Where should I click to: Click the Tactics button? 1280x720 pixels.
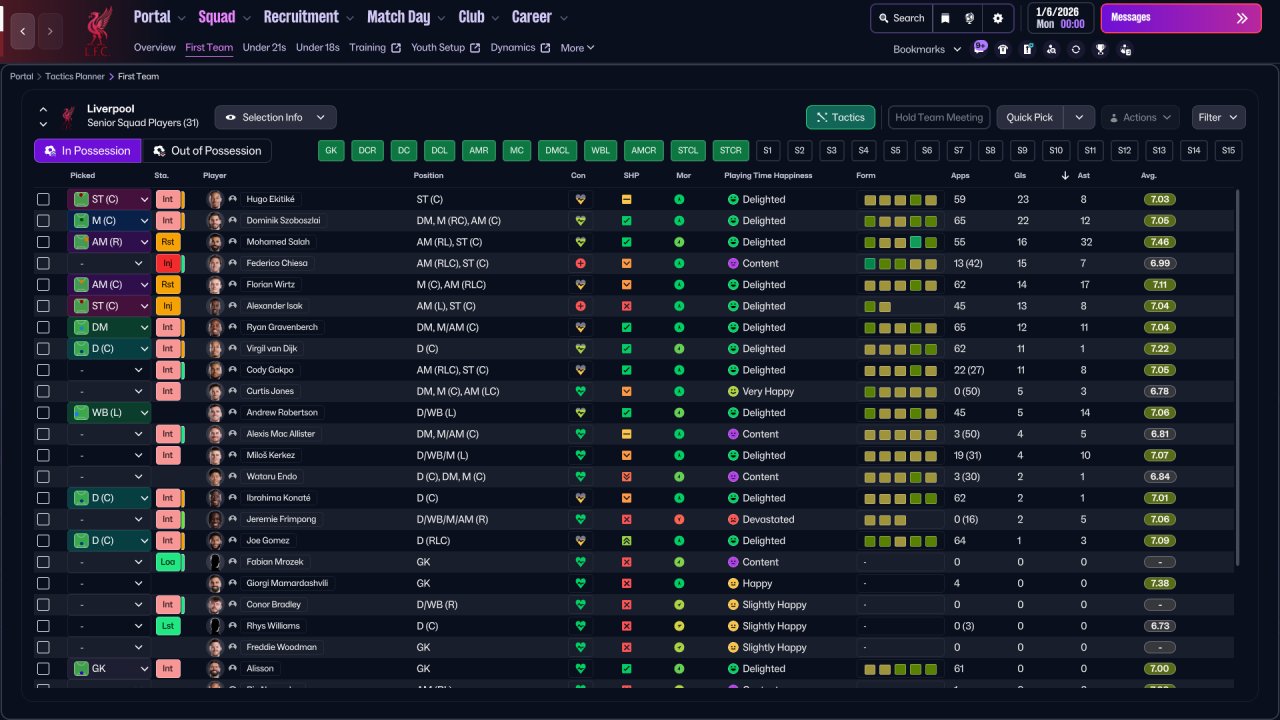[841, 117]
